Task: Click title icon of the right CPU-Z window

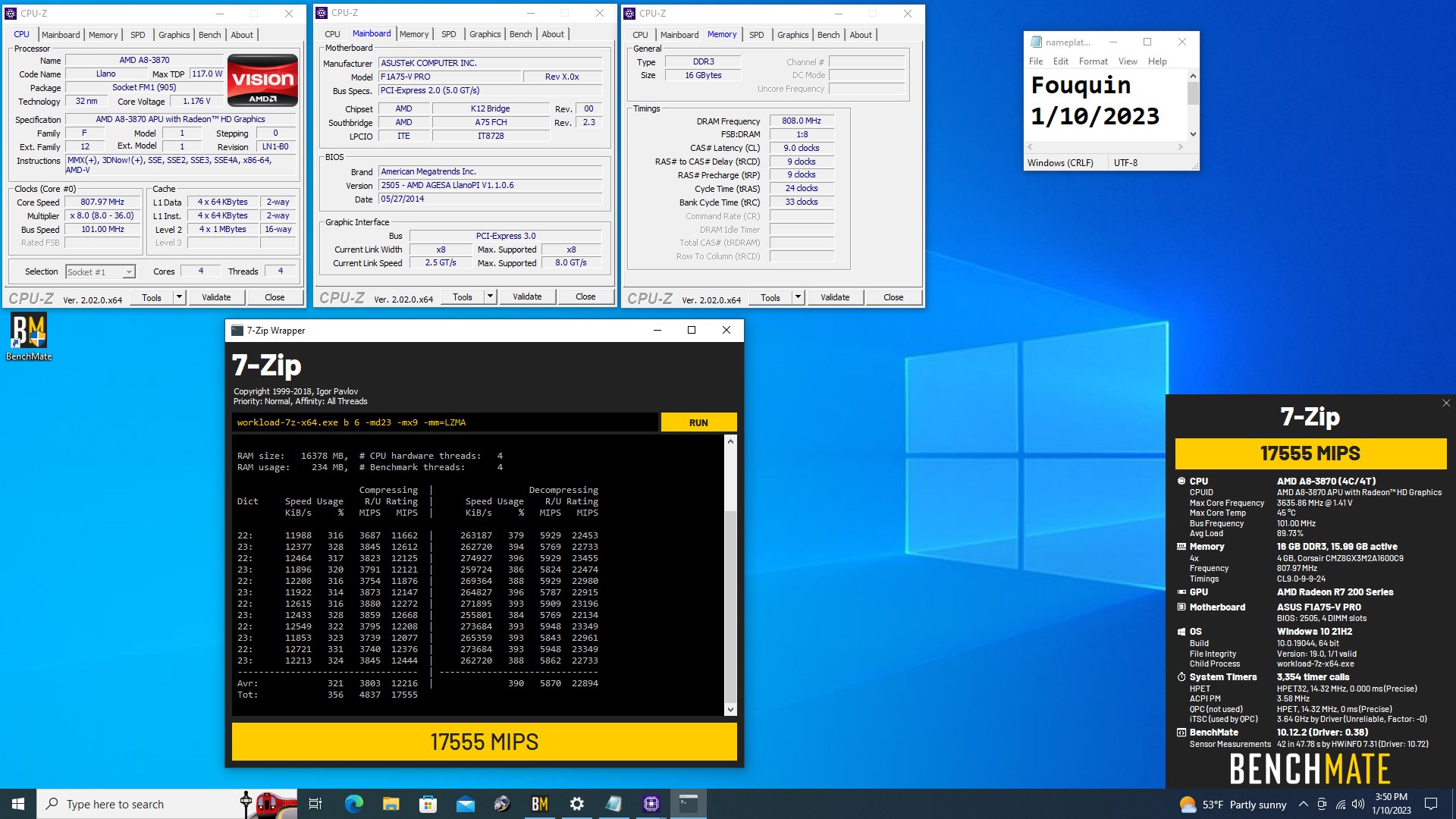Action: [629, 14]
